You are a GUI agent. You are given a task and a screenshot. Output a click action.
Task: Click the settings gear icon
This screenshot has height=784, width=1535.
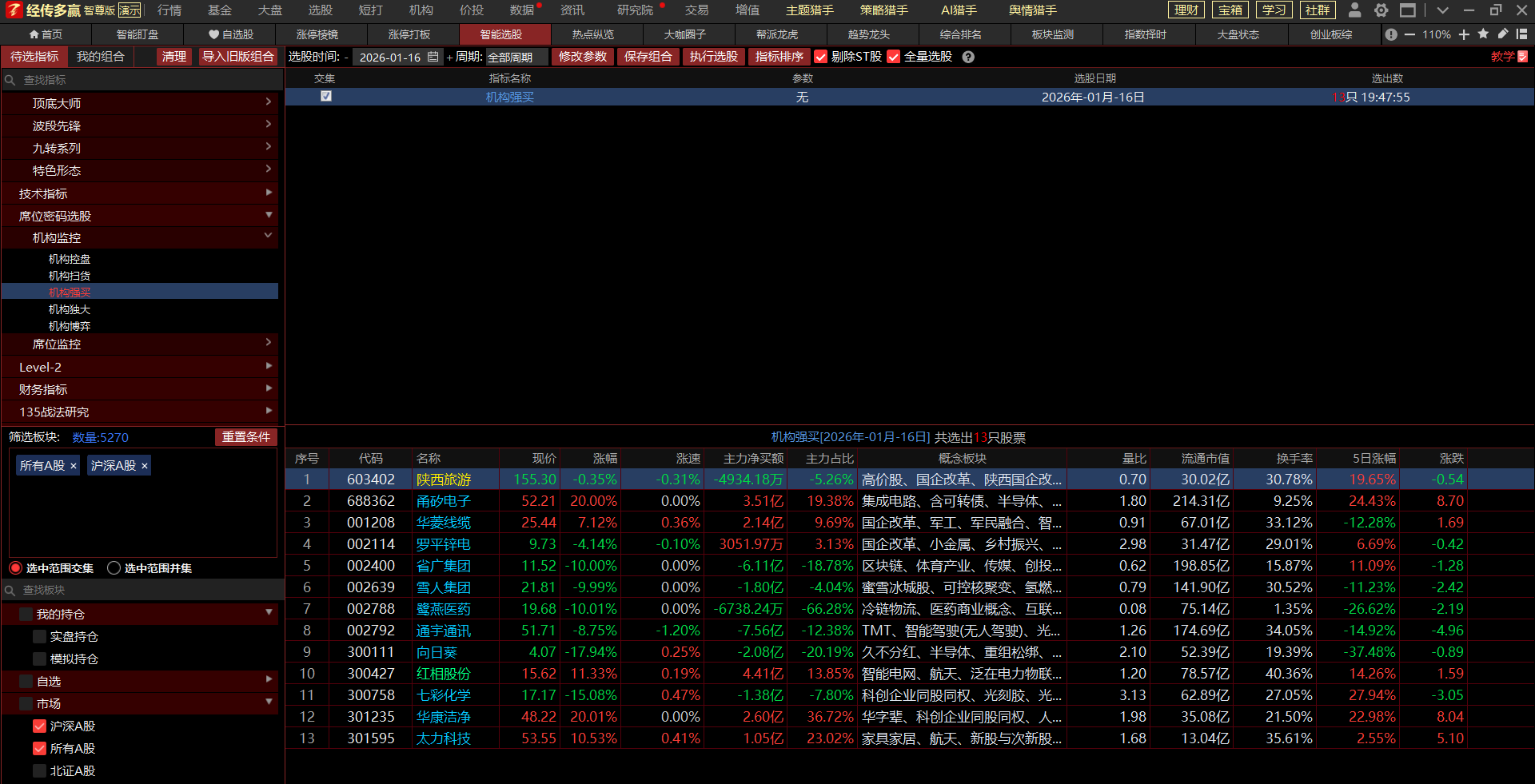pos(1381,10)
